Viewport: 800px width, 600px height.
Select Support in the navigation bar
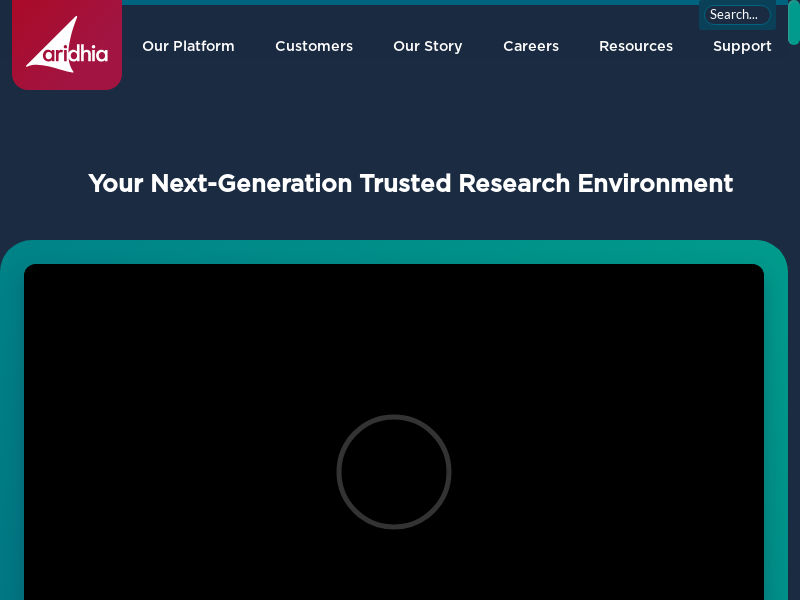tap(741, 46)
